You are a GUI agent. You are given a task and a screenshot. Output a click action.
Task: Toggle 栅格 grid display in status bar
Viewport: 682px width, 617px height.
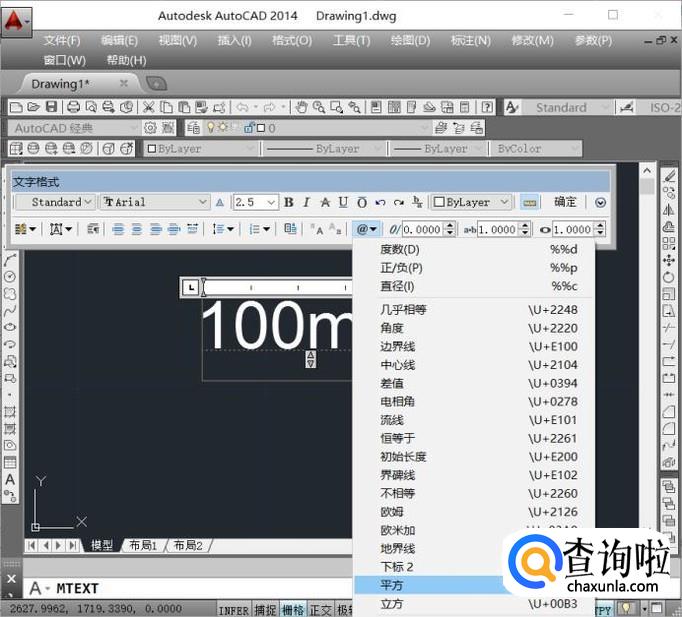pos(293,609)
